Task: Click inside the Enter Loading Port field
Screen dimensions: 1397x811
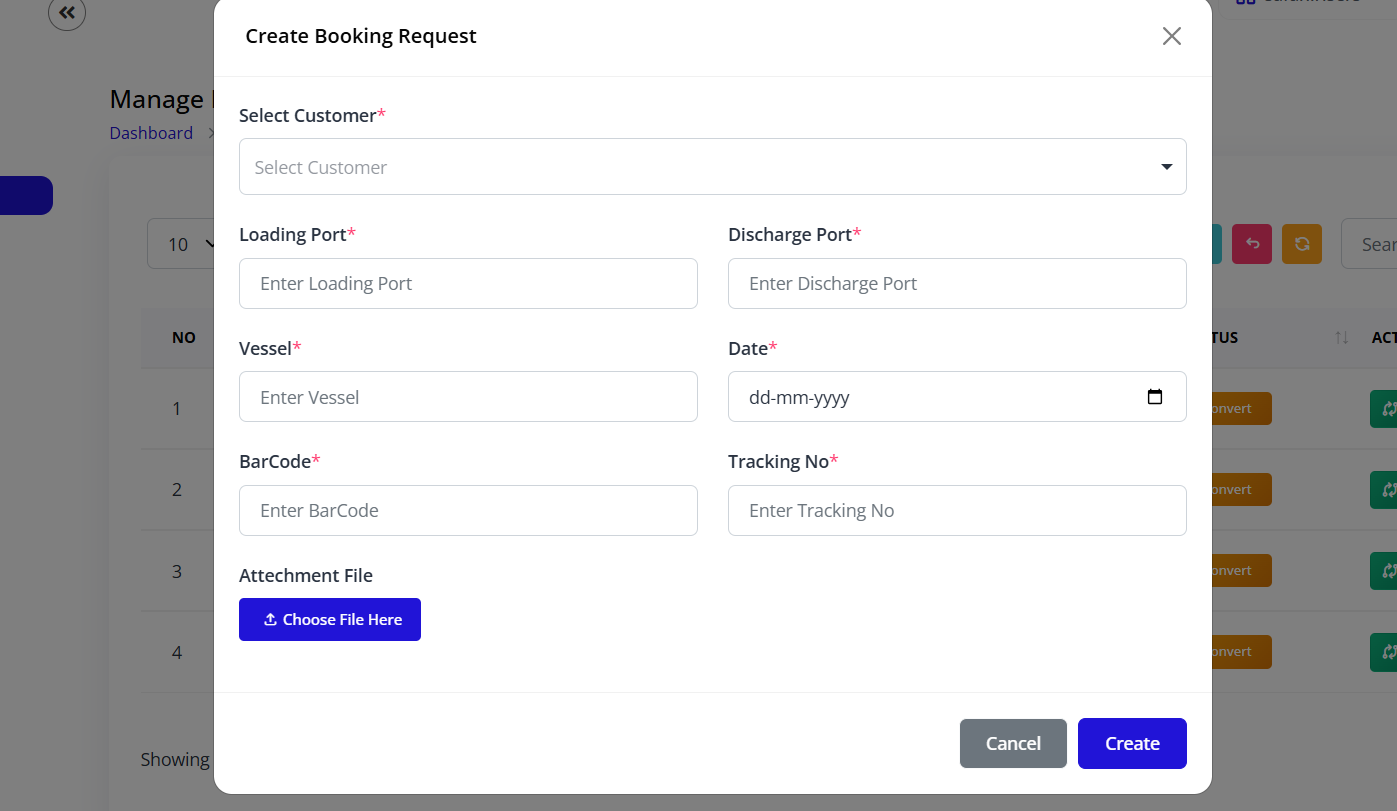Action: pyautogui.click(x=468, y=283)
